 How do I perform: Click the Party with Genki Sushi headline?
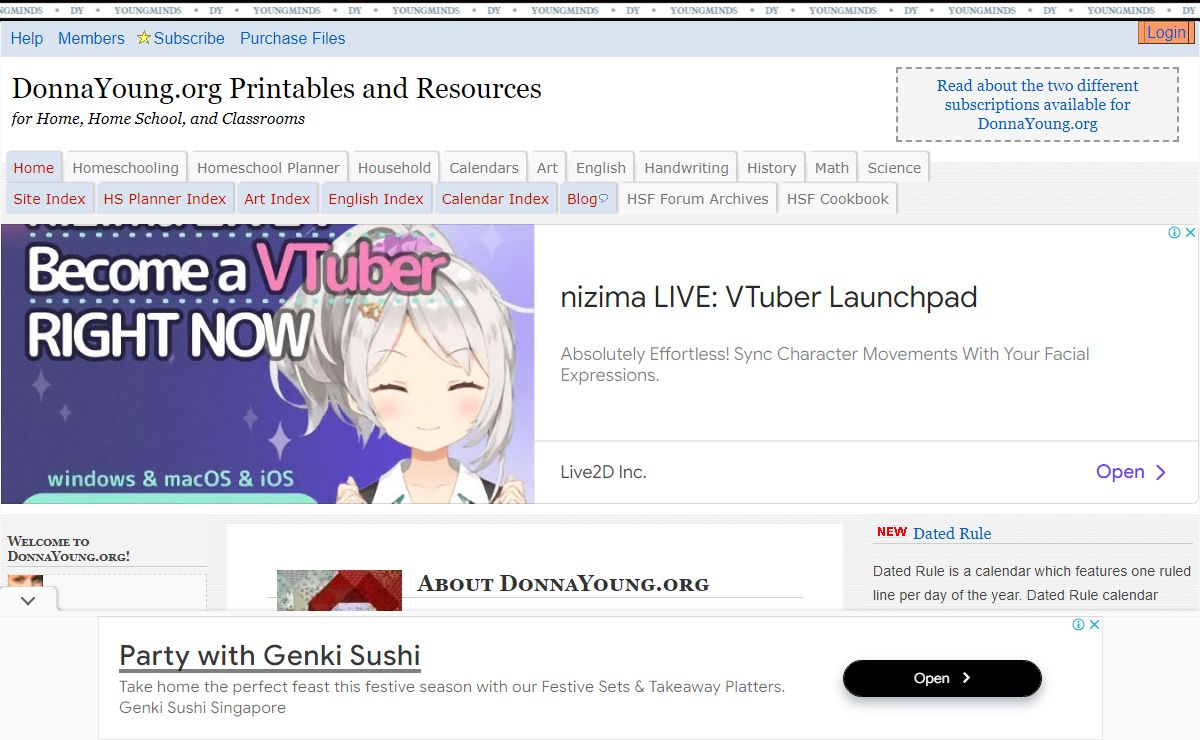click(x=270, y=656)
